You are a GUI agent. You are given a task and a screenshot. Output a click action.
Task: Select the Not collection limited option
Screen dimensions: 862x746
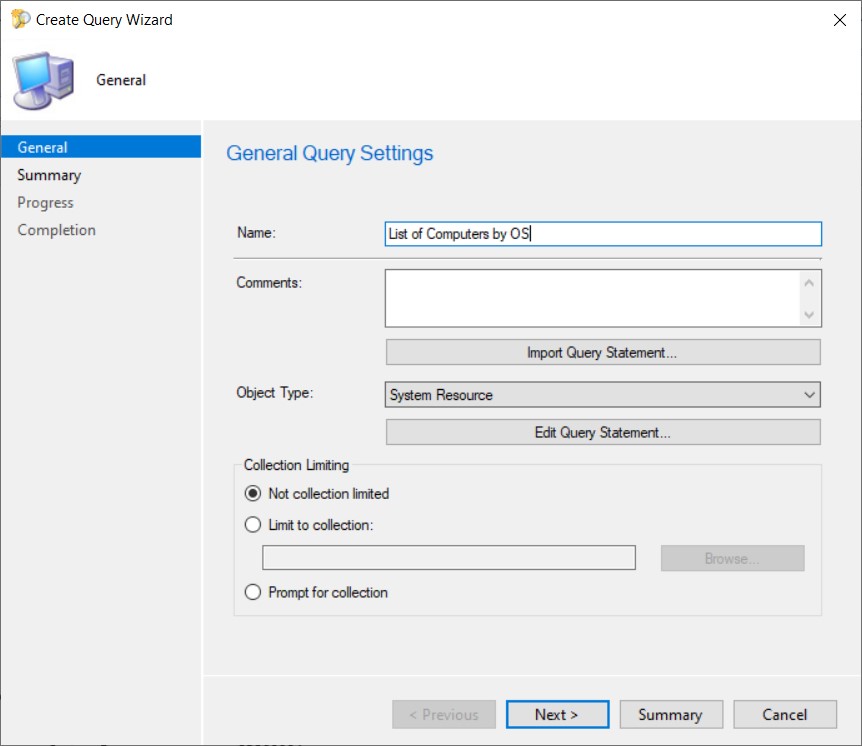[254, 493]
